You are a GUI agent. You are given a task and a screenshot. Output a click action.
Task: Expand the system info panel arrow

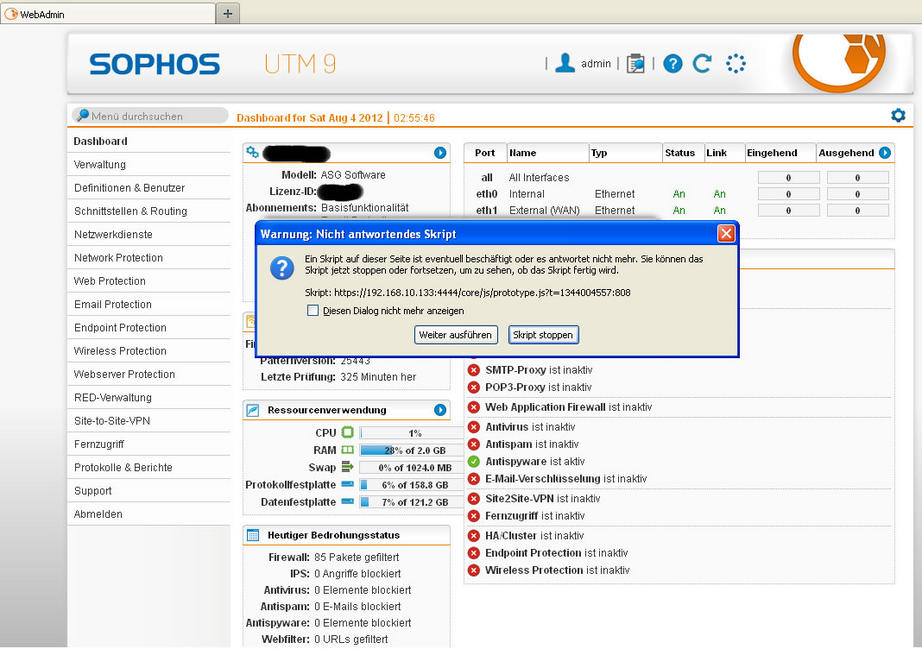coord(440,153)
